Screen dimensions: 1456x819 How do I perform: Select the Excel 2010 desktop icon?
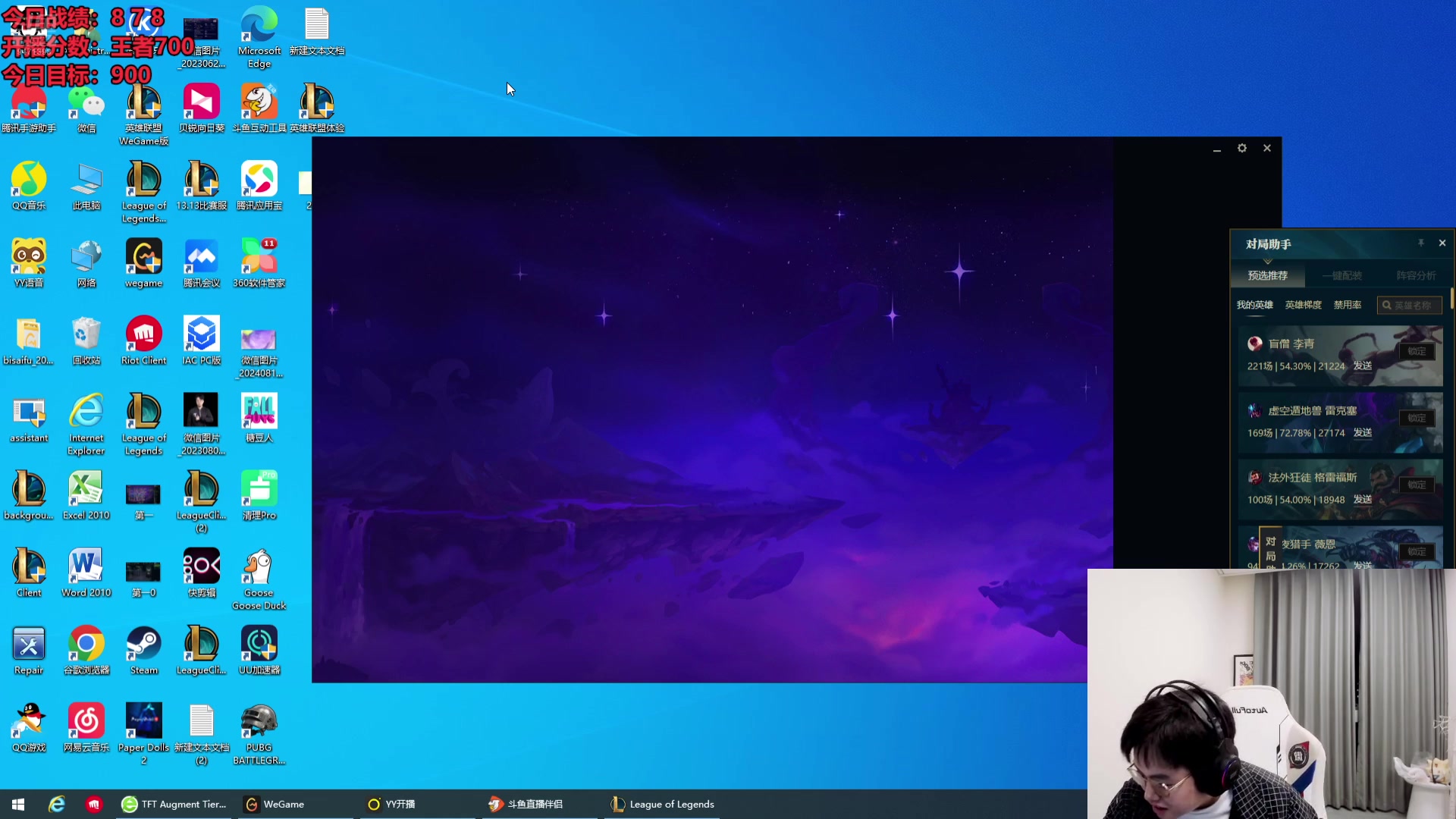coord(86,495)
